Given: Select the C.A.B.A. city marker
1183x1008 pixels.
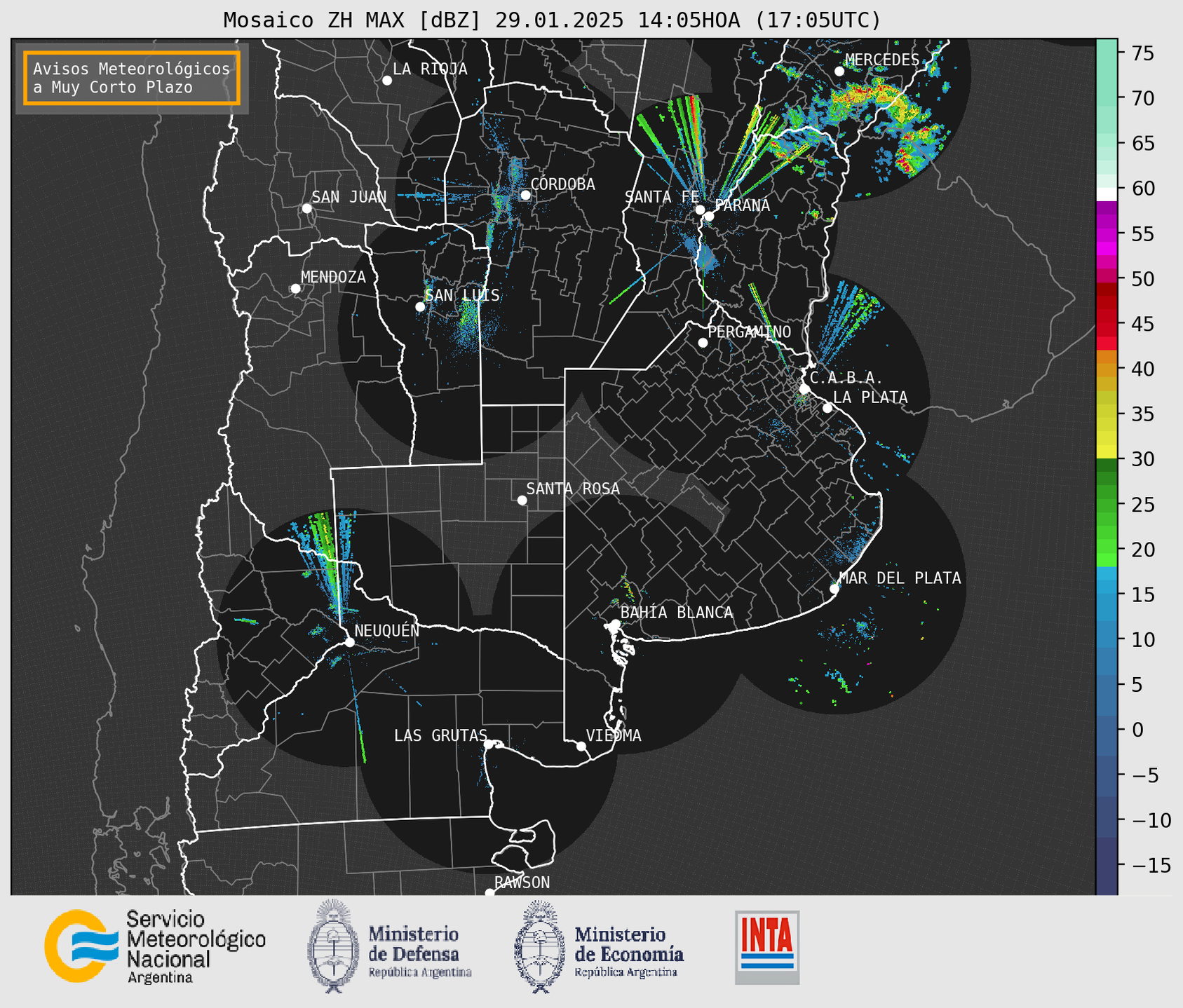Looking at the screenshot, I should tap(805, 388).
